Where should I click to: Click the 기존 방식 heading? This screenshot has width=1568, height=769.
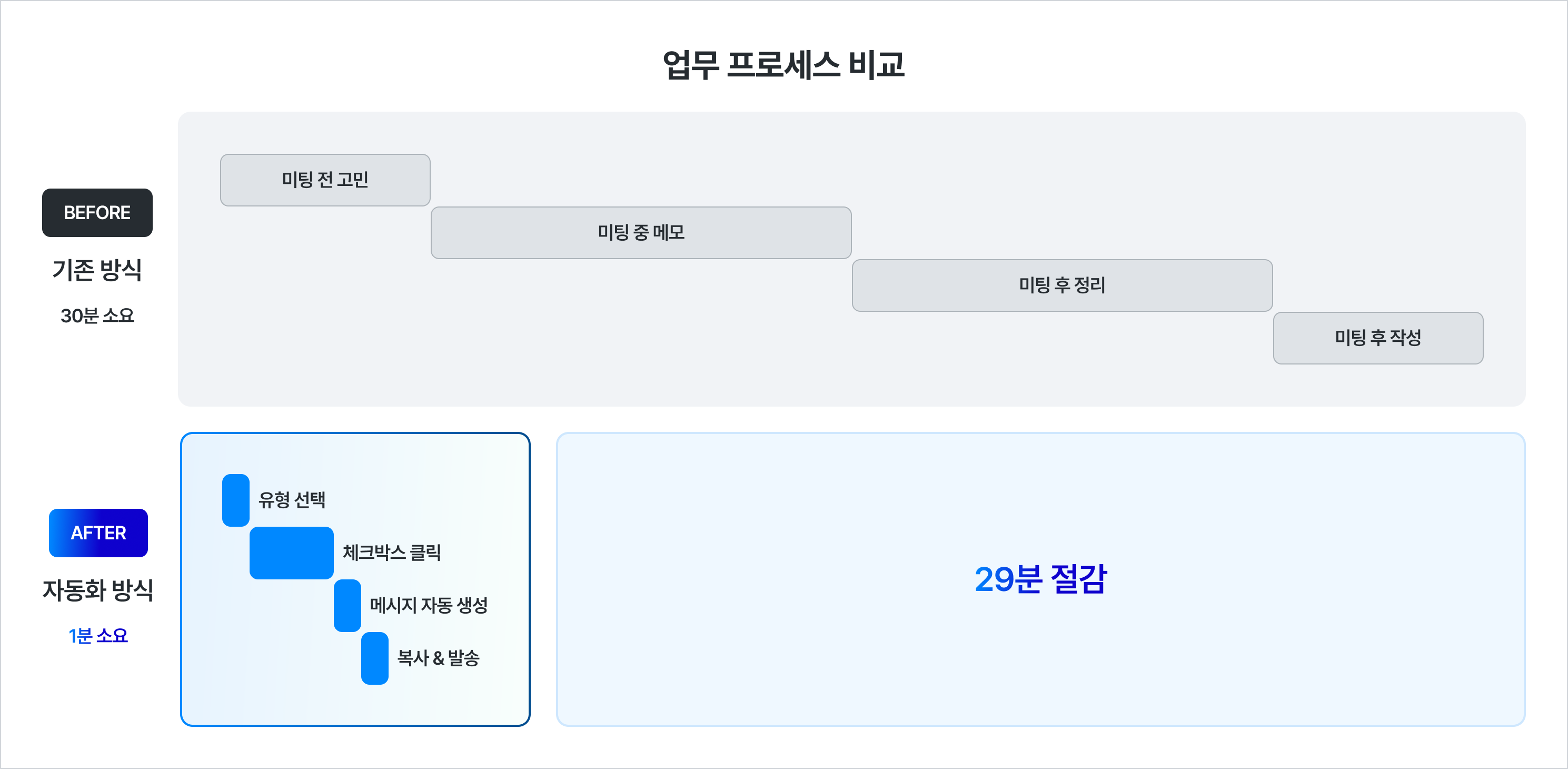click(x=97, y=270)
